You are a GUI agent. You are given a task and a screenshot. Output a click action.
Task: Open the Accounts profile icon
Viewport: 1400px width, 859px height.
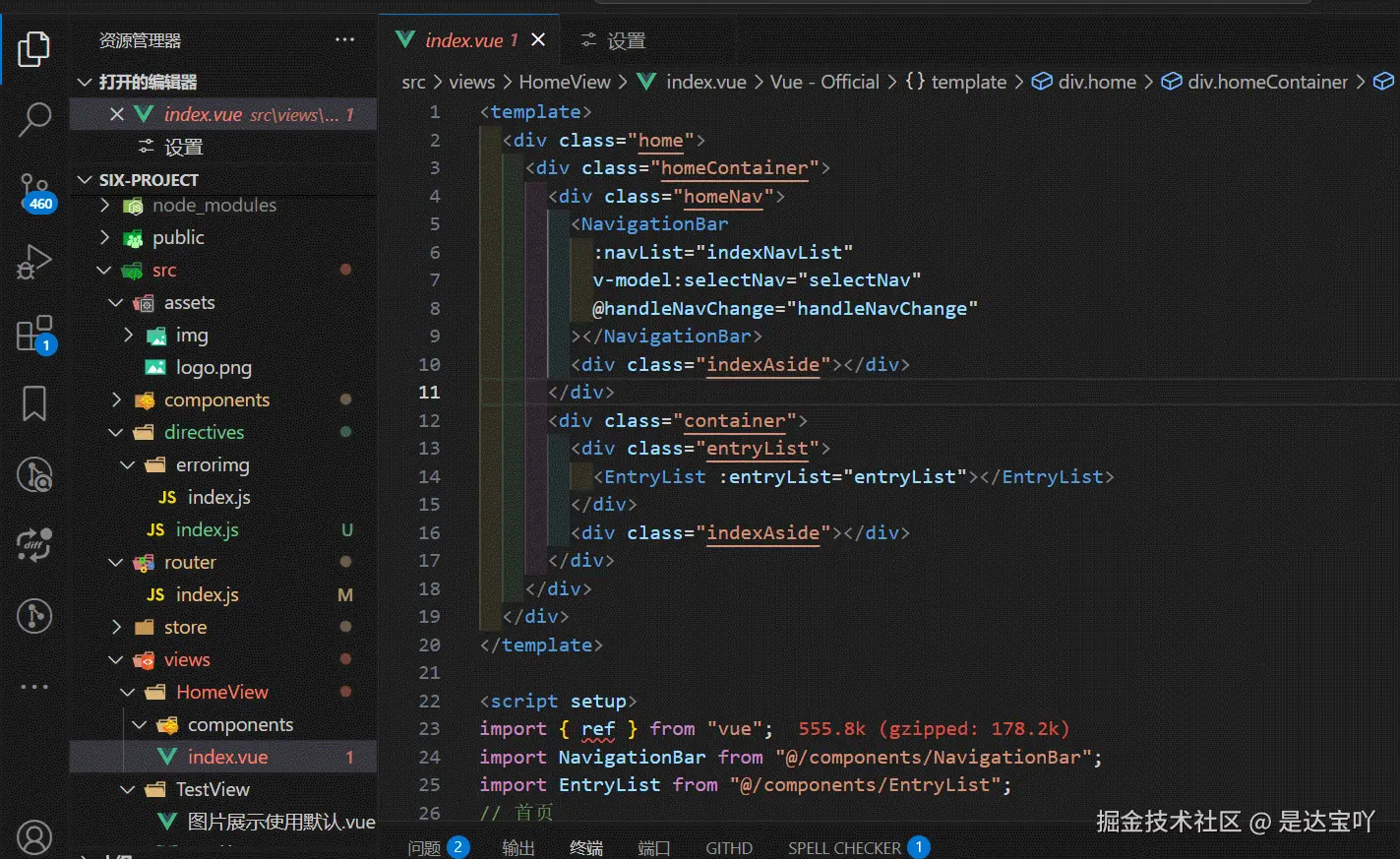point(35,836)
